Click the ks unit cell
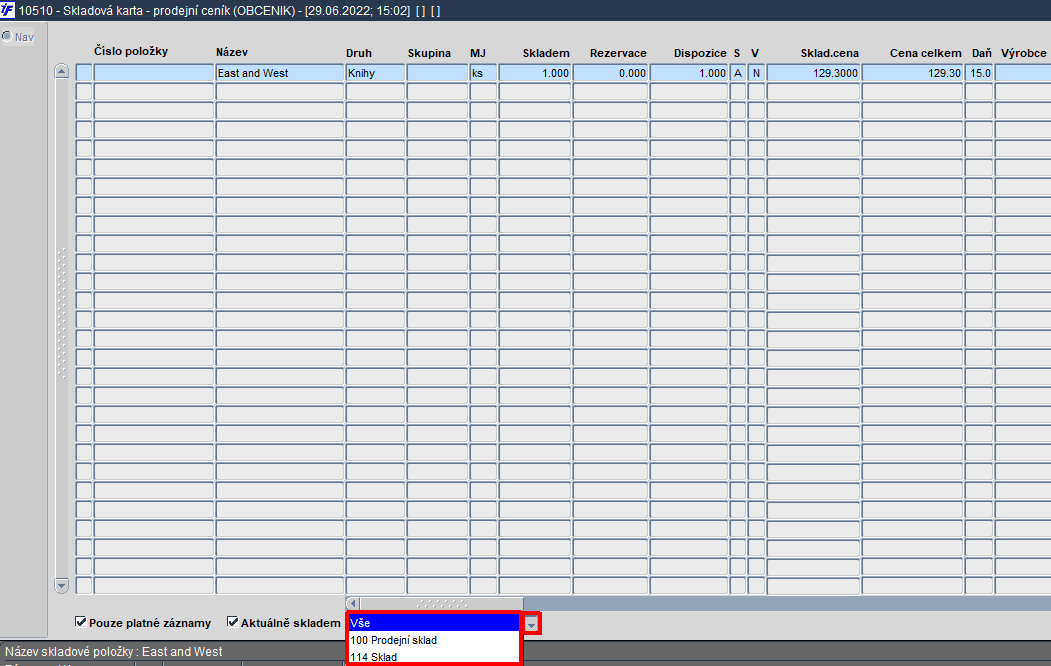 [x=483, y=73]
